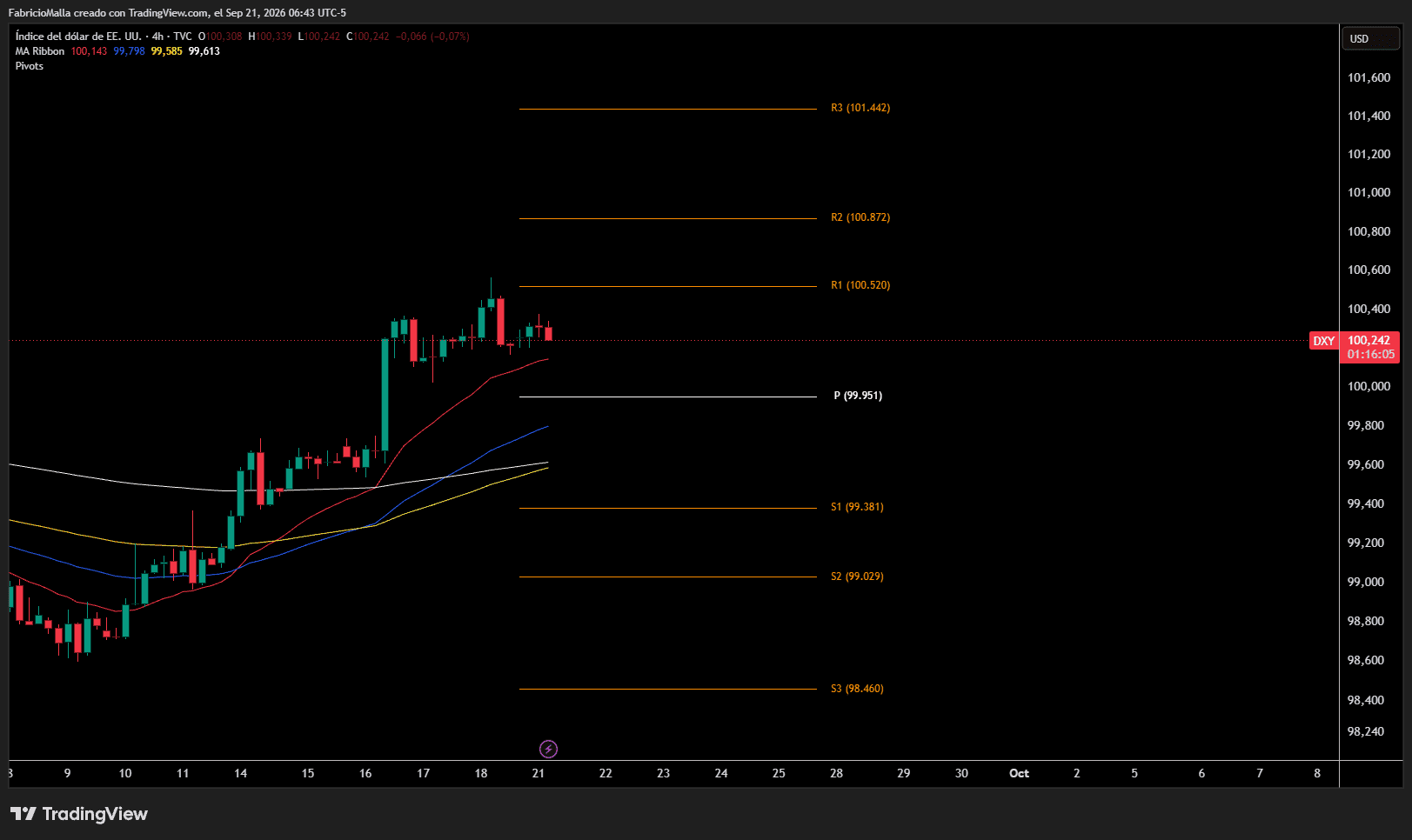Click the R3 (101.442) pivot label
Screen dimensions: 1412x840
tap(860, 108)
